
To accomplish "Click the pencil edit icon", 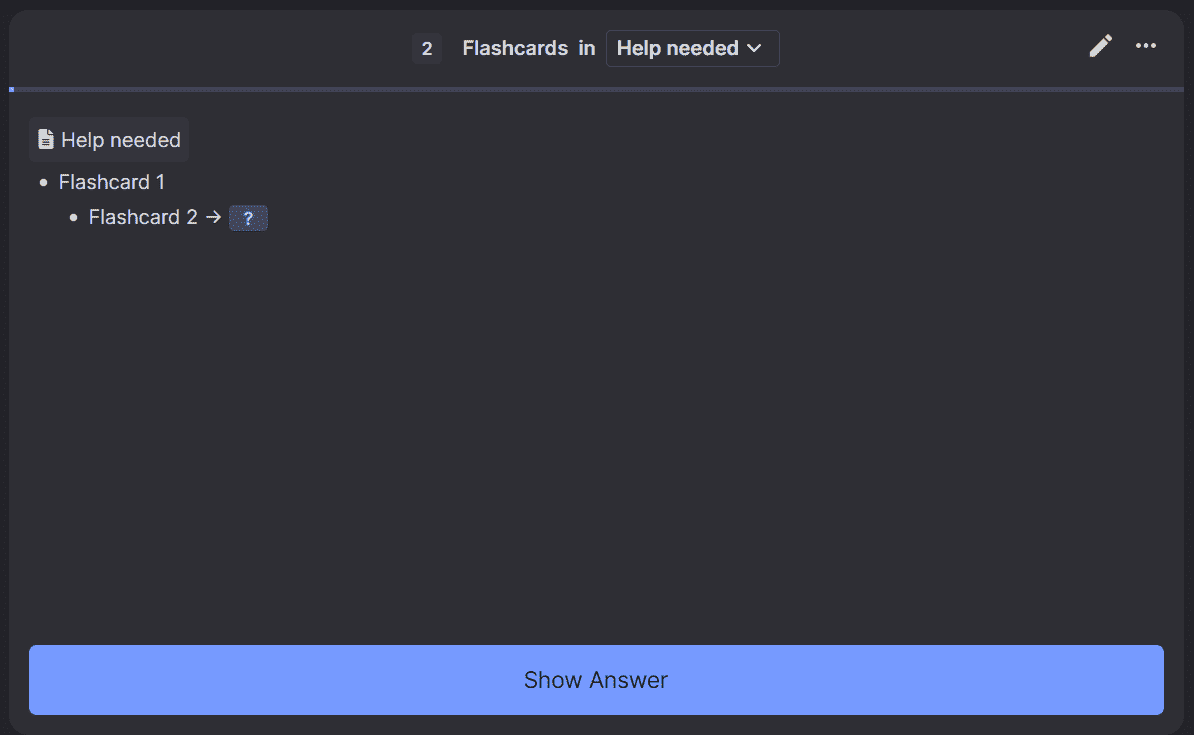I will pos(1100,46).
